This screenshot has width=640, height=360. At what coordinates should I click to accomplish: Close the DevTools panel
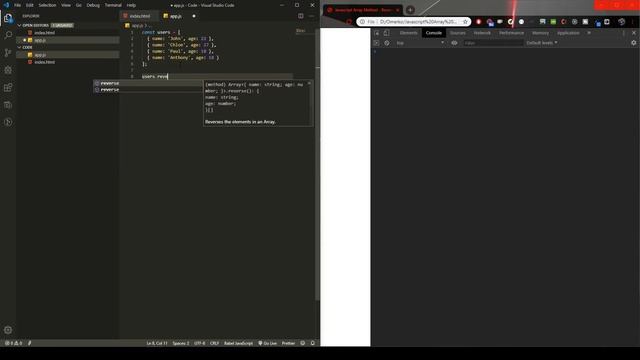[x=634, y=33]
